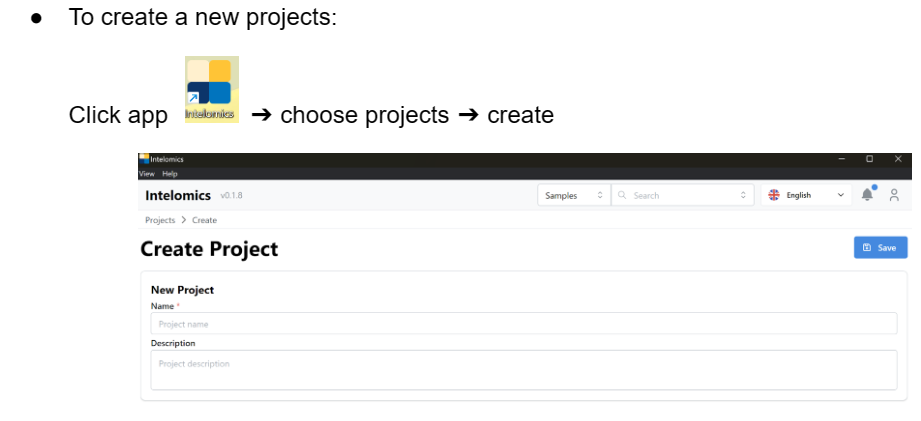The image size is (921, 421).
Task: Click the UK flag language icon
Action: coord(773,195)
